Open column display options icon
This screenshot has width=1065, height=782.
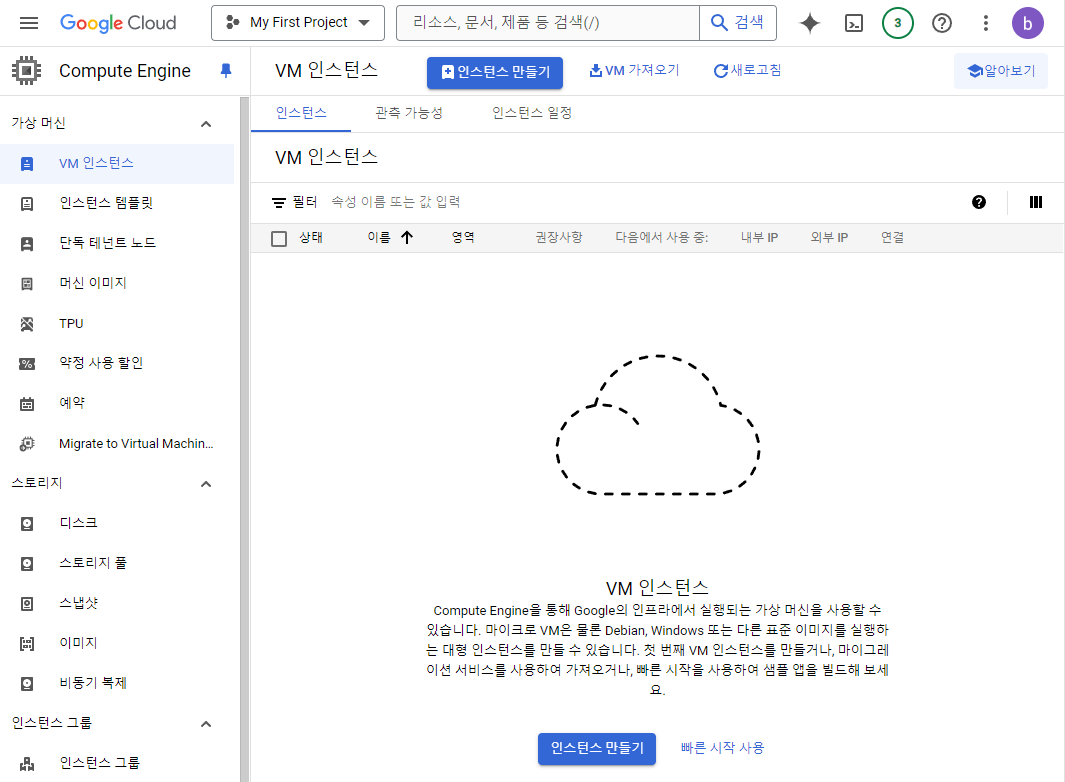click(1036, 202)
